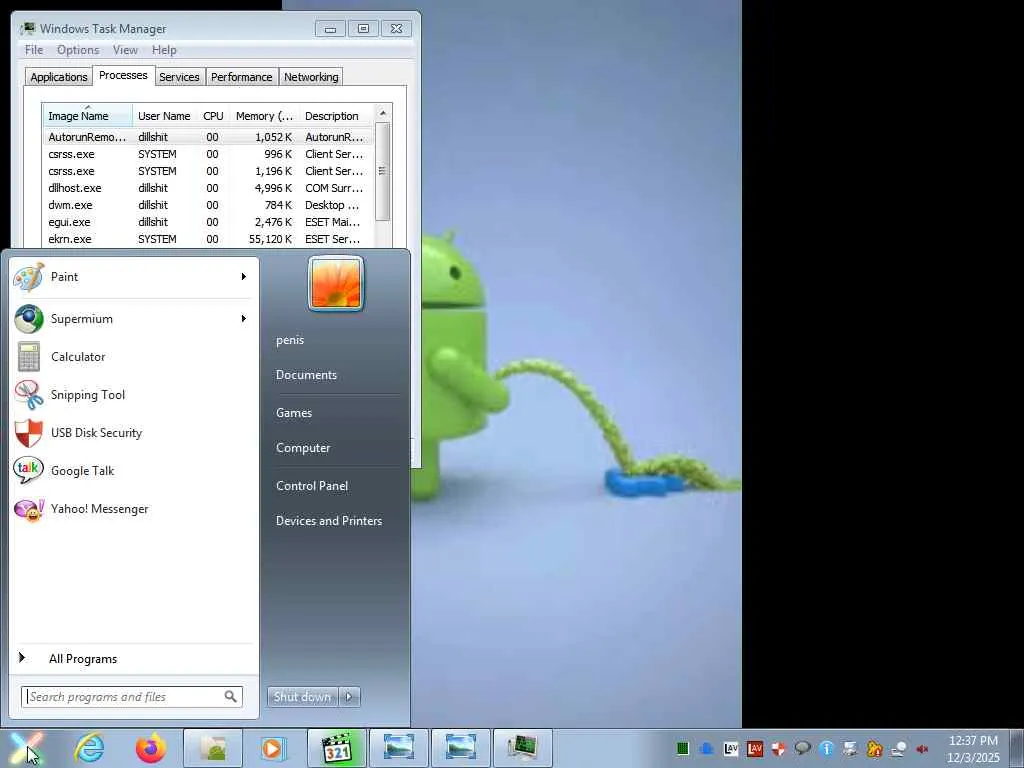1024x768 pixels.
Task: Switch to the Services tab
Action: pos(180,77)
